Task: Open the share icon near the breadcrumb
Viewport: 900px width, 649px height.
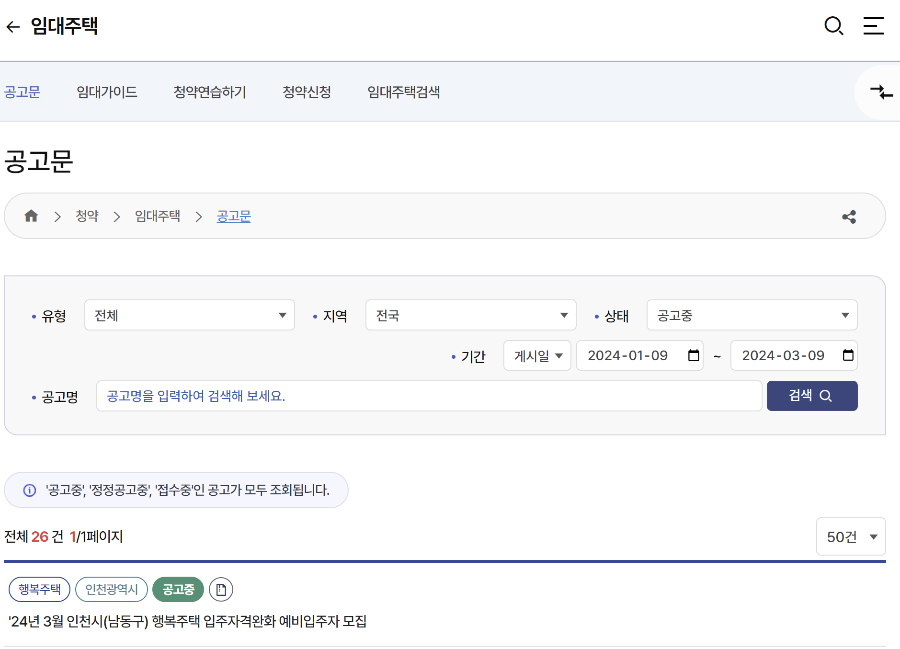Action: tap(848, 215)
